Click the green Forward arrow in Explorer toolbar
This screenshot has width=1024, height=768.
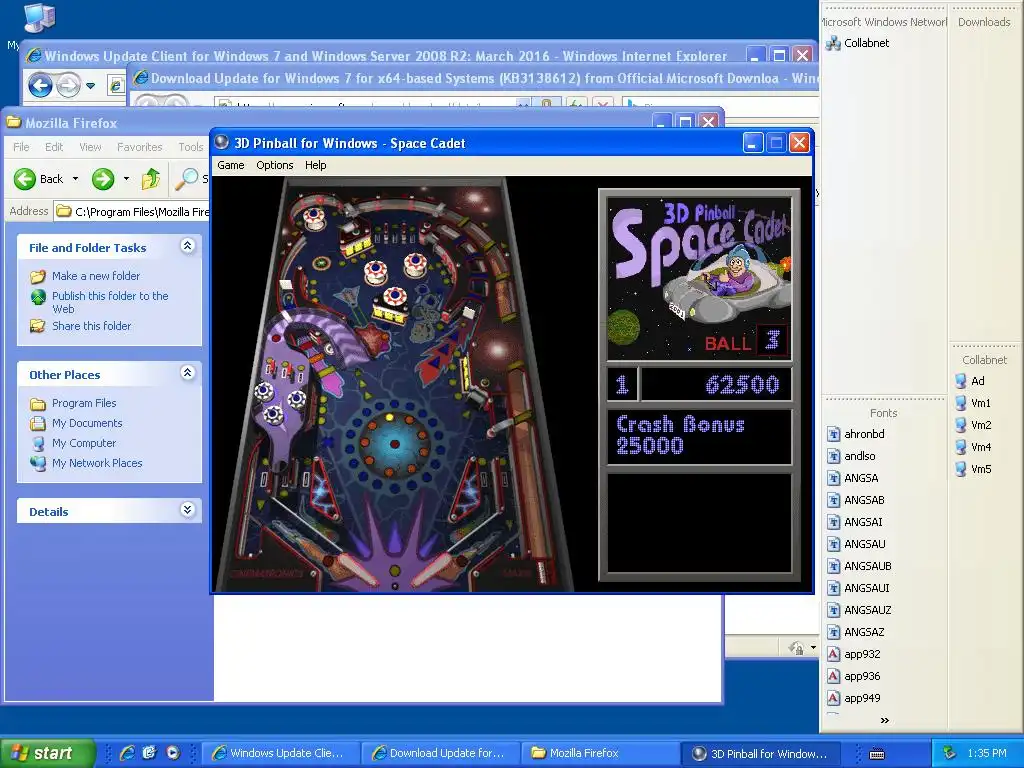[x=103, y=179]
